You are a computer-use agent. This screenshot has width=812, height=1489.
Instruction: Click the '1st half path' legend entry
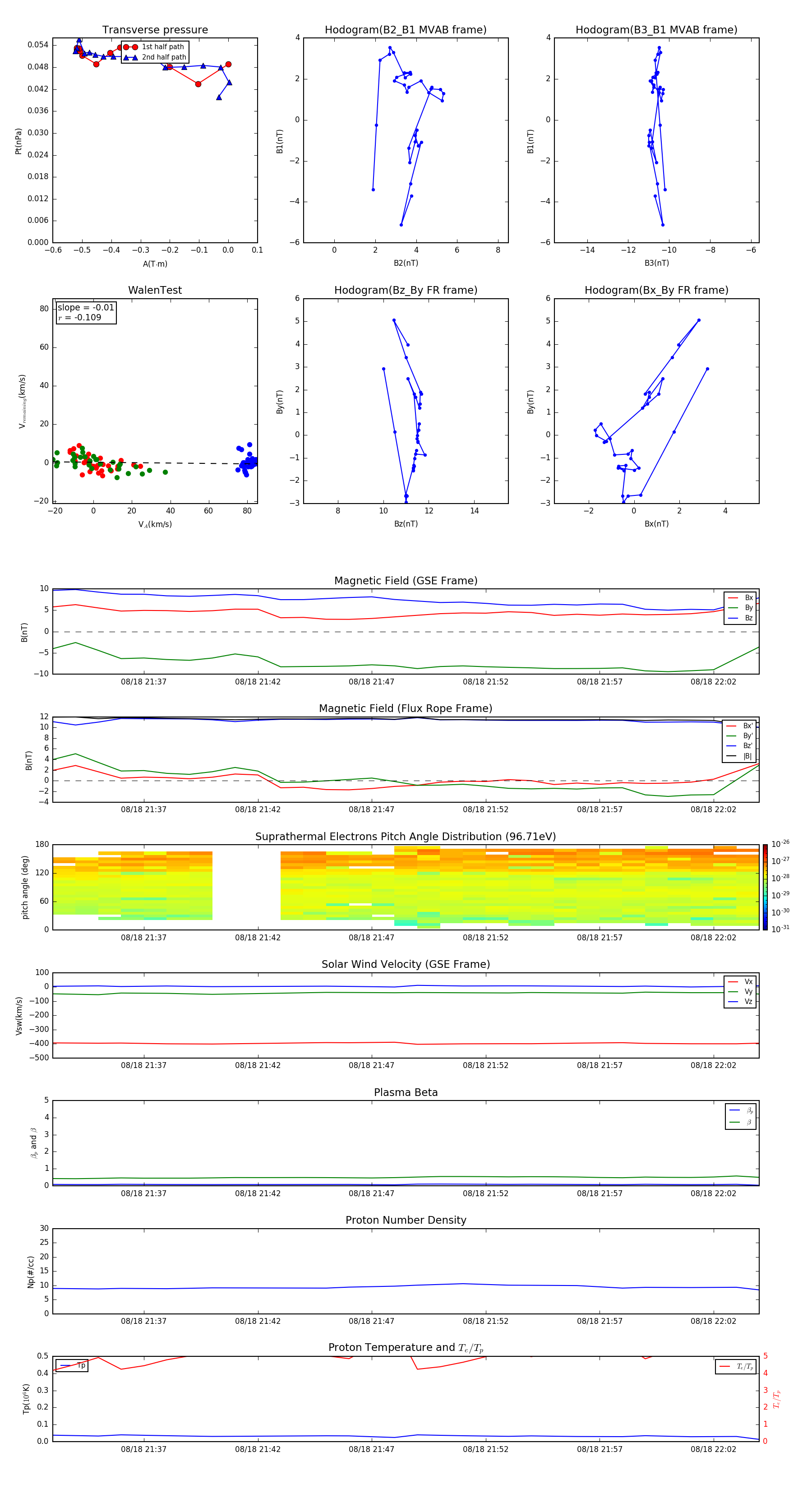coord(155,47)
